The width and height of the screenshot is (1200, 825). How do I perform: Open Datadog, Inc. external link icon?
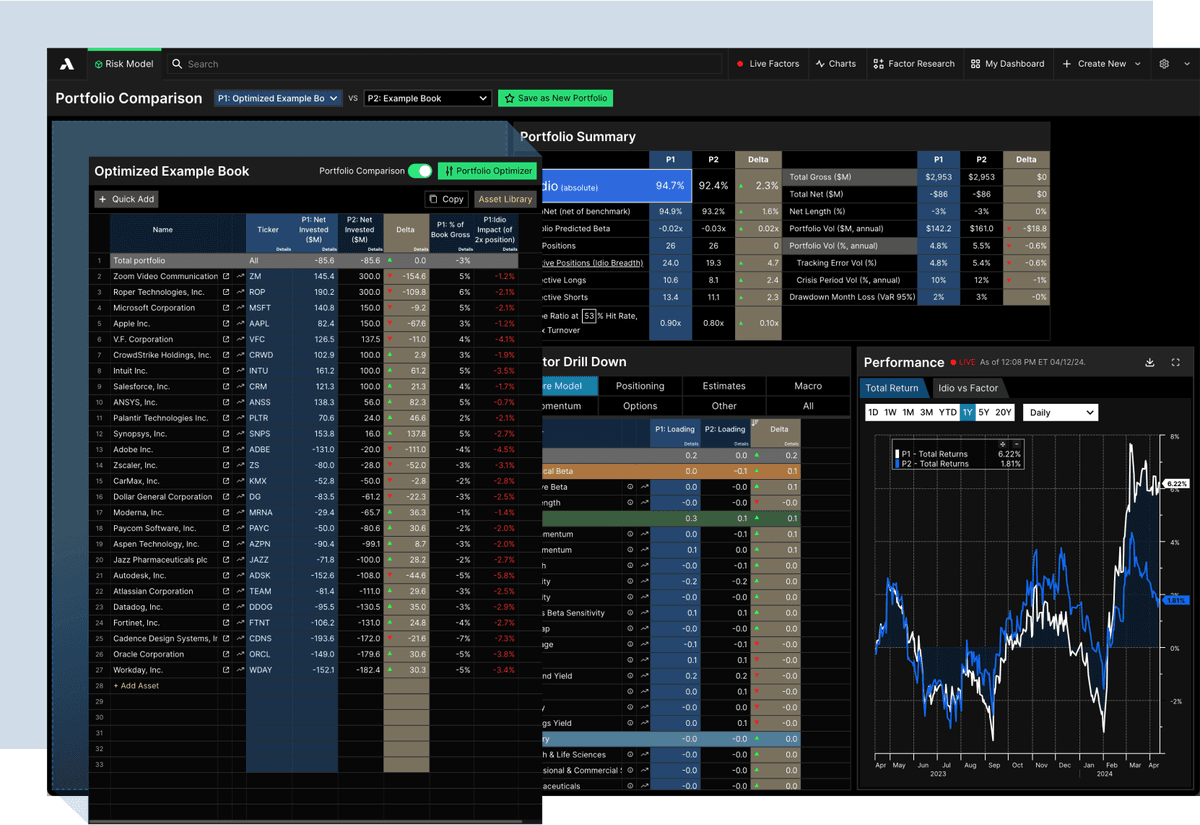226,607
